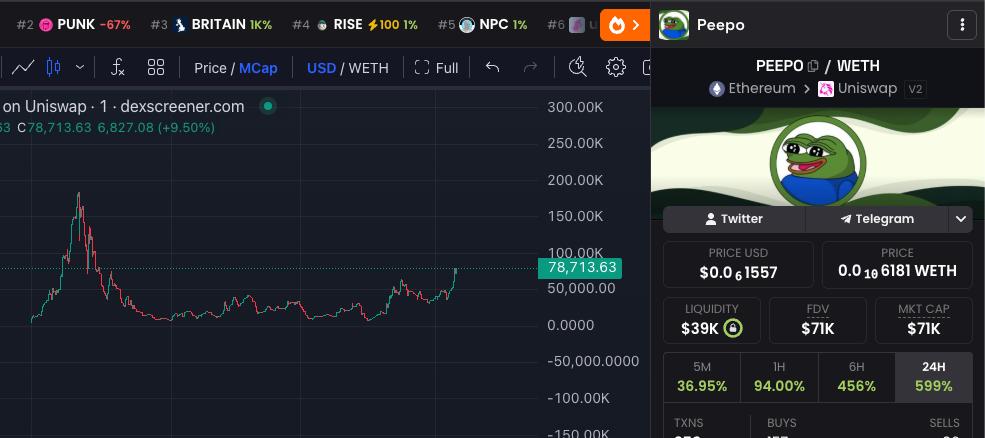The image size is (985, 438).
Task: Copy the PEEPO token address
Action: click(x=813, y=66)
